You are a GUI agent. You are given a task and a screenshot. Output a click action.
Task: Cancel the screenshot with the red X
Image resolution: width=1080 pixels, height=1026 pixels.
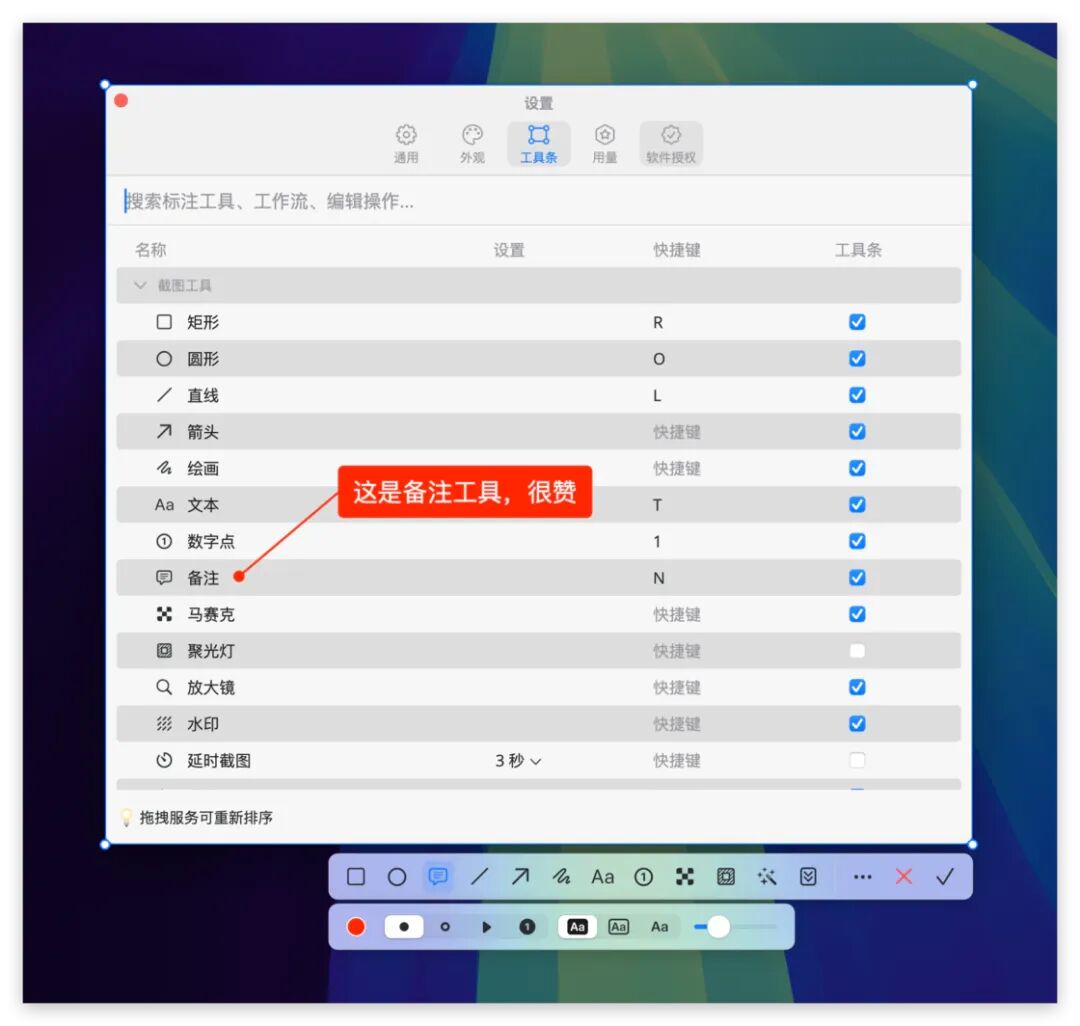point(904,877)
